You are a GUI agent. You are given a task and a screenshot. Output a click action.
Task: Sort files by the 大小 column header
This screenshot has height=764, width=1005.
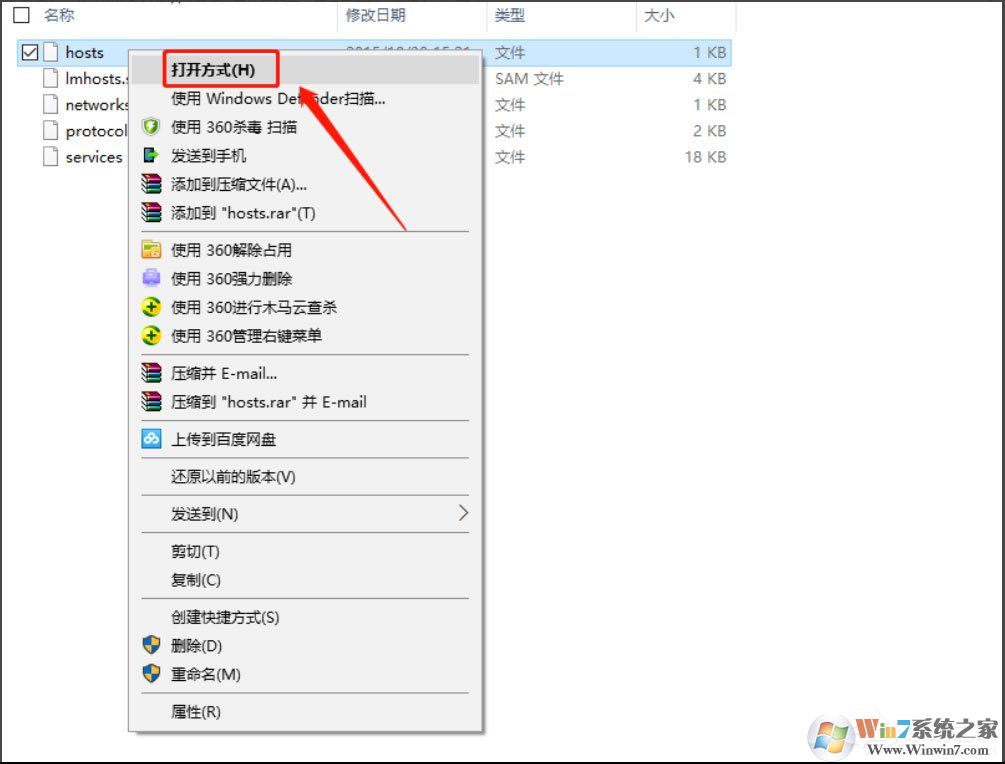tap(662, 15)
